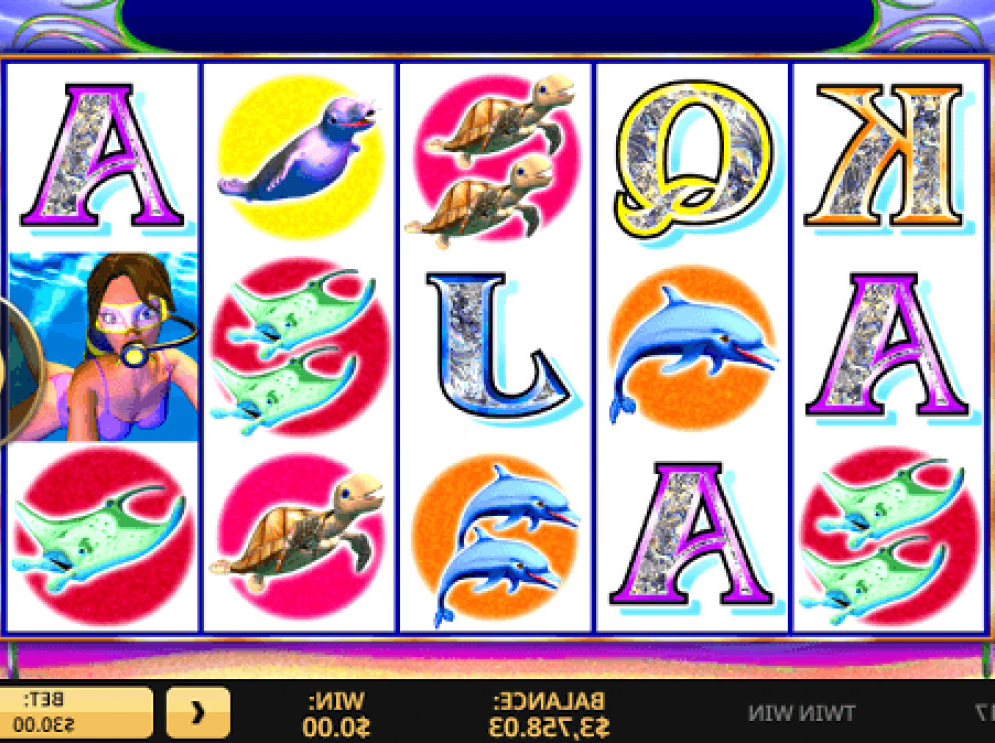Select the blue letter J symbol
This screenshot has width=995, height=743.
click(x=499, y=346)
